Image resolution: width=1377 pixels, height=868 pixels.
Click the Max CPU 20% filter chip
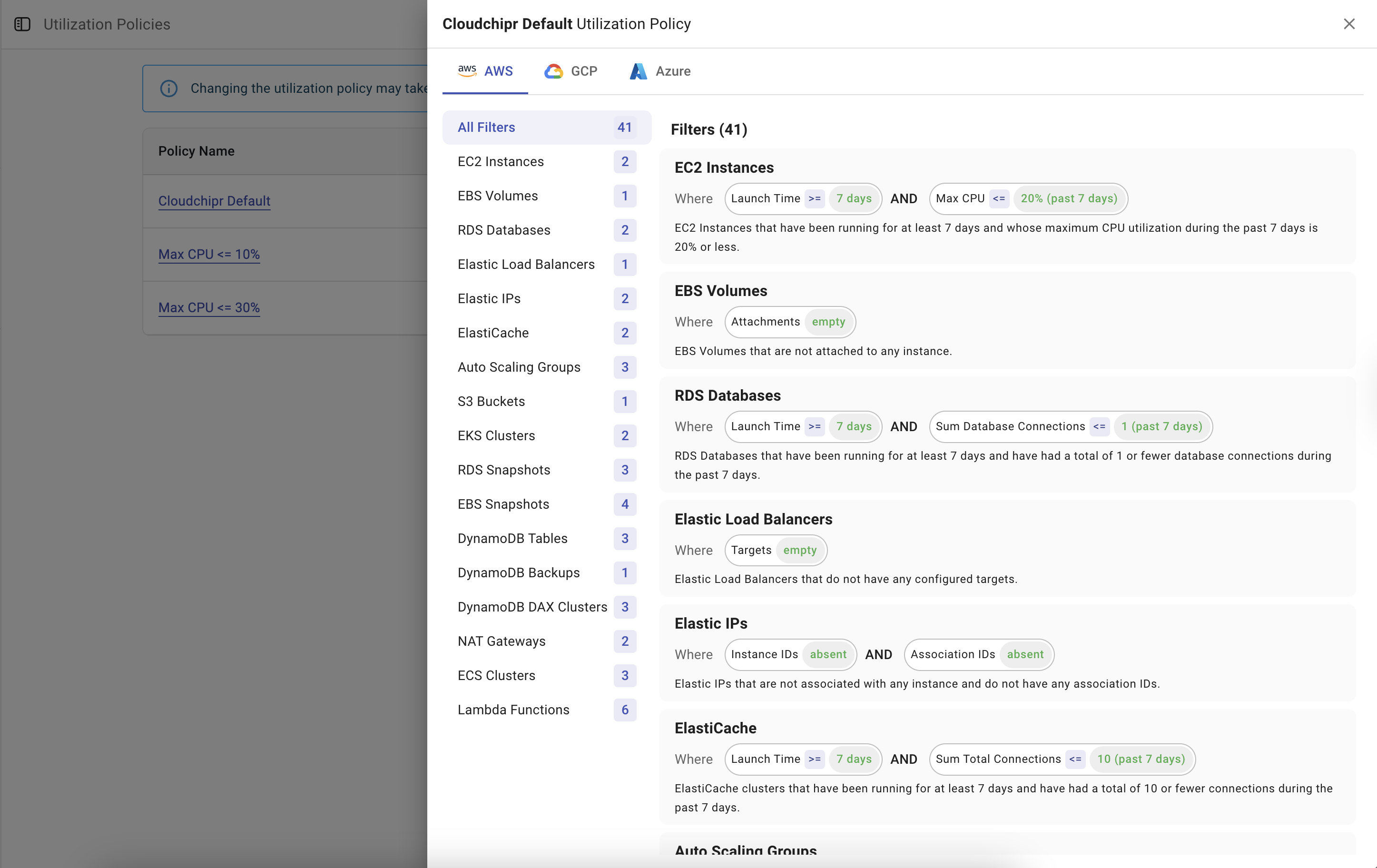pyautogui.click(x=1028, y=198)
